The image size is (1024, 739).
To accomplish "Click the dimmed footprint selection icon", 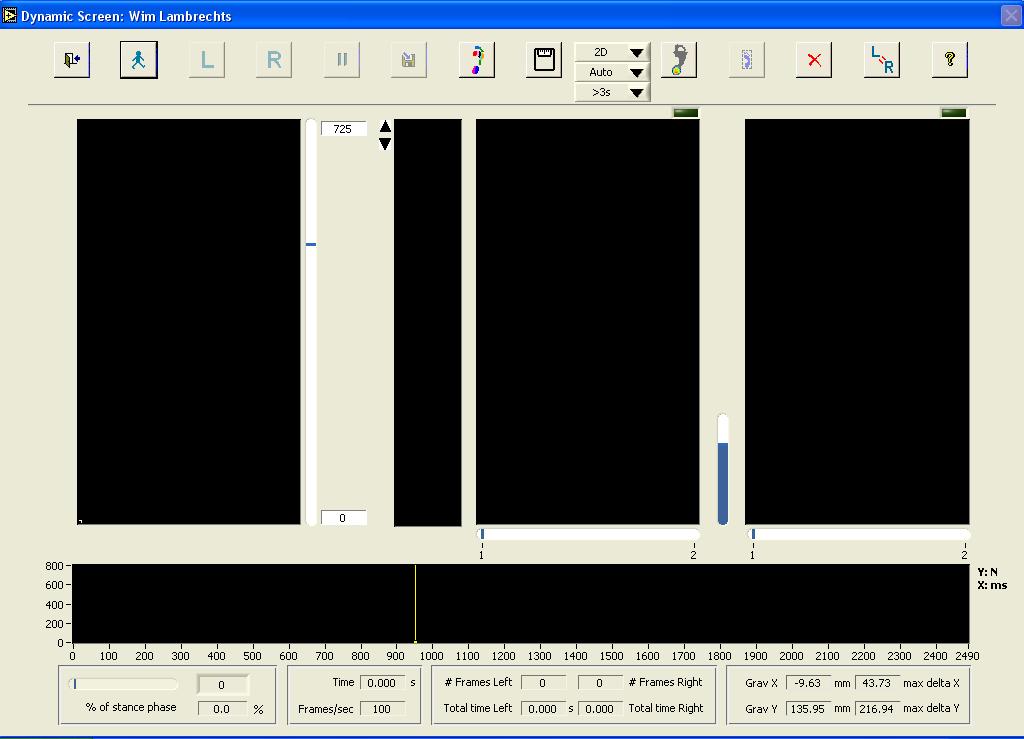I will tap(746, 60).
